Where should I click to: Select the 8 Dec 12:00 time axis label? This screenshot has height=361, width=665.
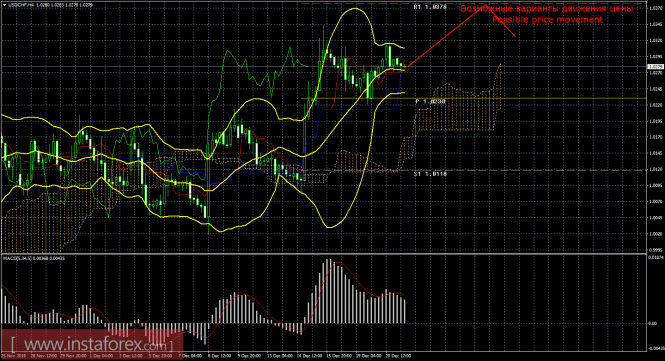pos(219,355)
